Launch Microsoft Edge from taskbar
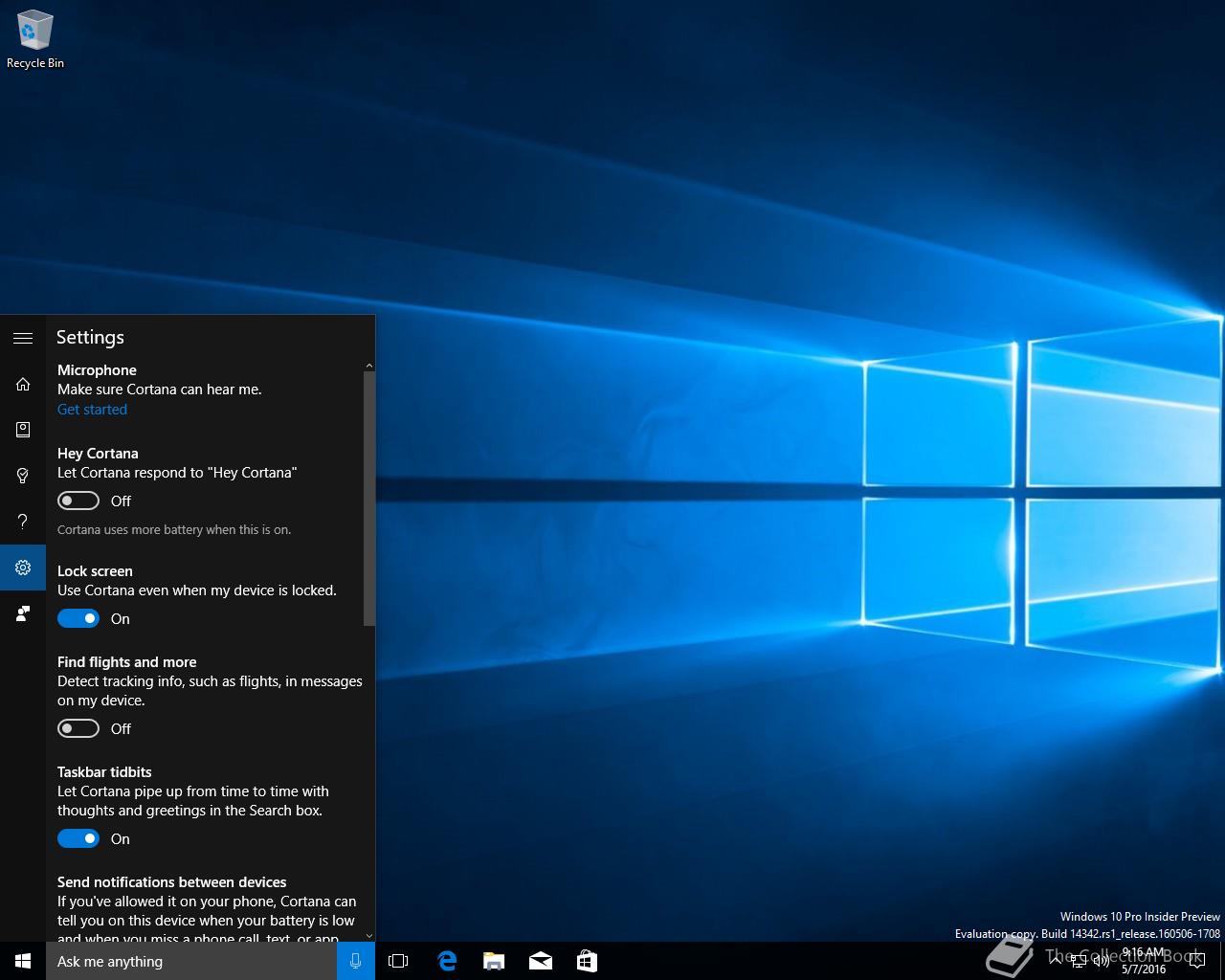Viewport: 1225px width, 980px height. click(446, 961)
